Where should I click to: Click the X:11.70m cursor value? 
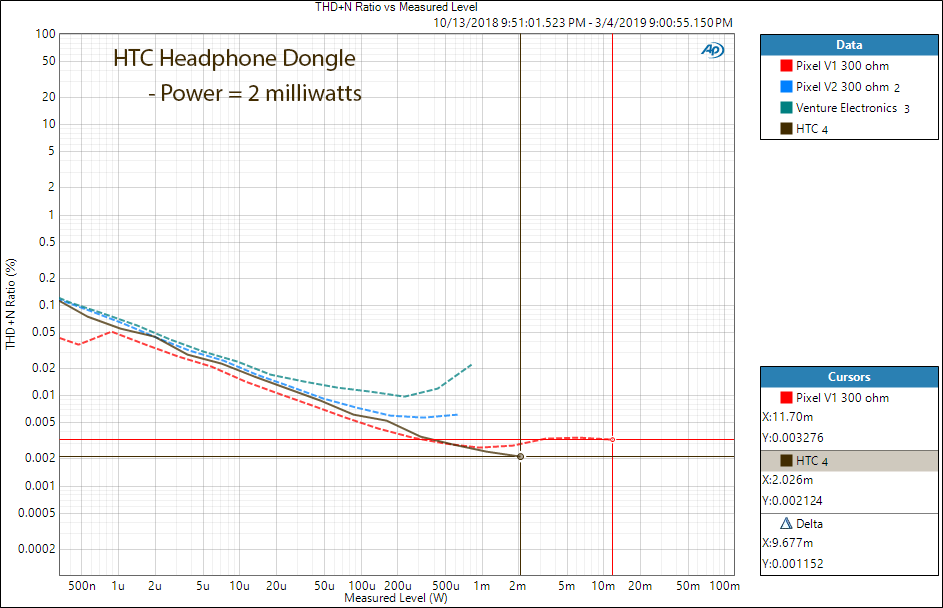point(787,417)
